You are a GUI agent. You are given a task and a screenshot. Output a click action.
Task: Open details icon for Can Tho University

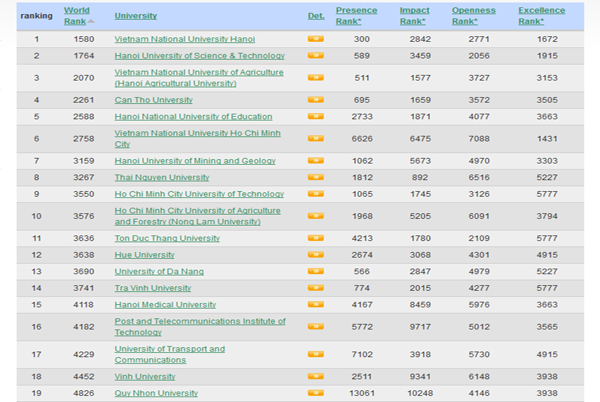point(315,99)
